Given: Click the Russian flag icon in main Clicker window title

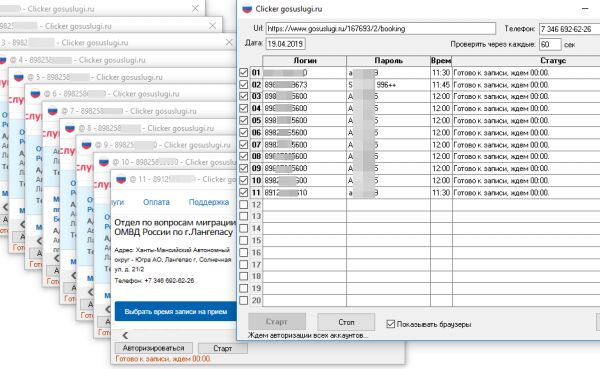Looking at the screenshot, I should (x=247, y=8).
